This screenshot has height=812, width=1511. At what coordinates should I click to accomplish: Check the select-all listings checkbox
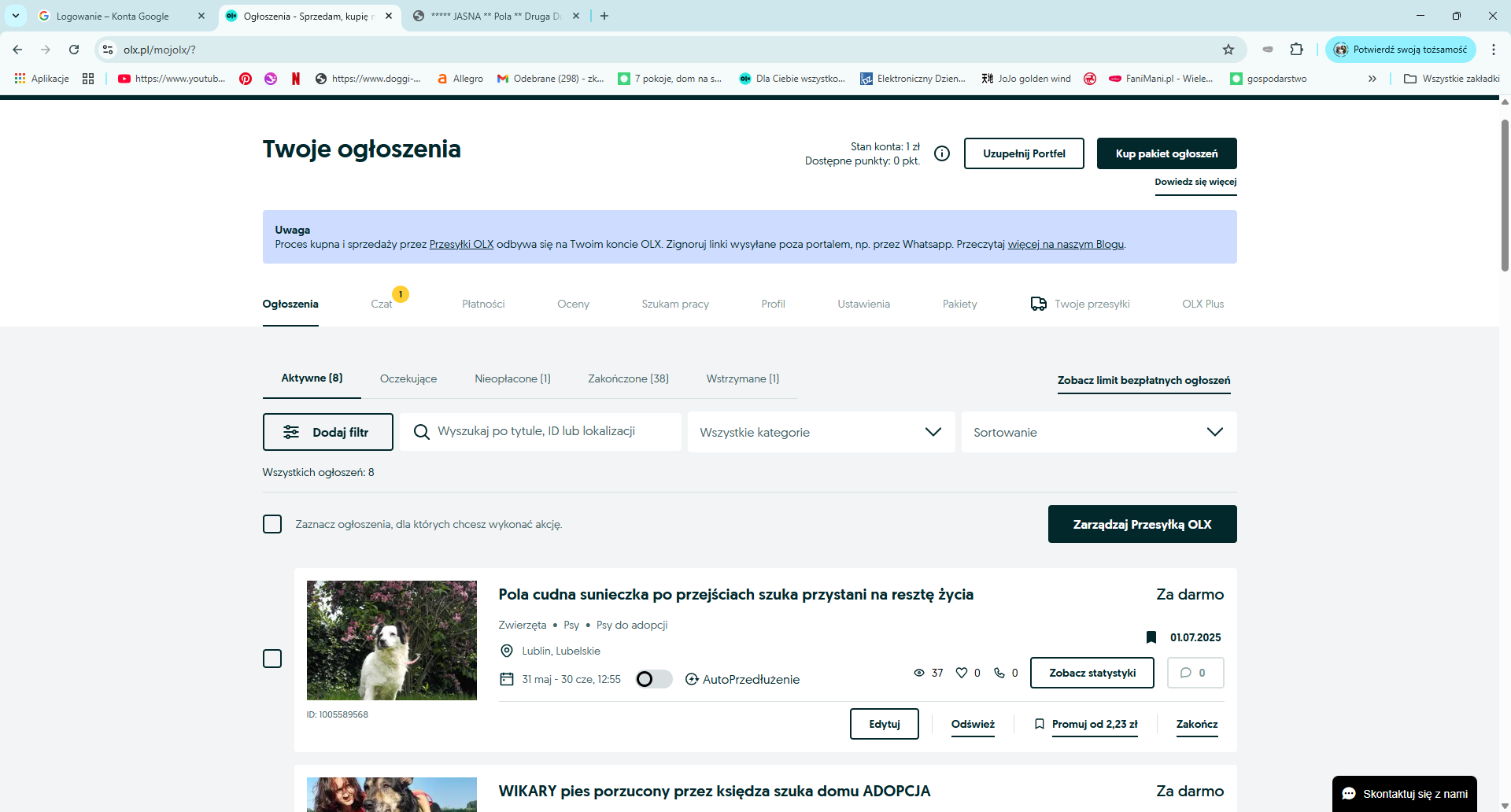pyautogui.click(x=272, y=524)
